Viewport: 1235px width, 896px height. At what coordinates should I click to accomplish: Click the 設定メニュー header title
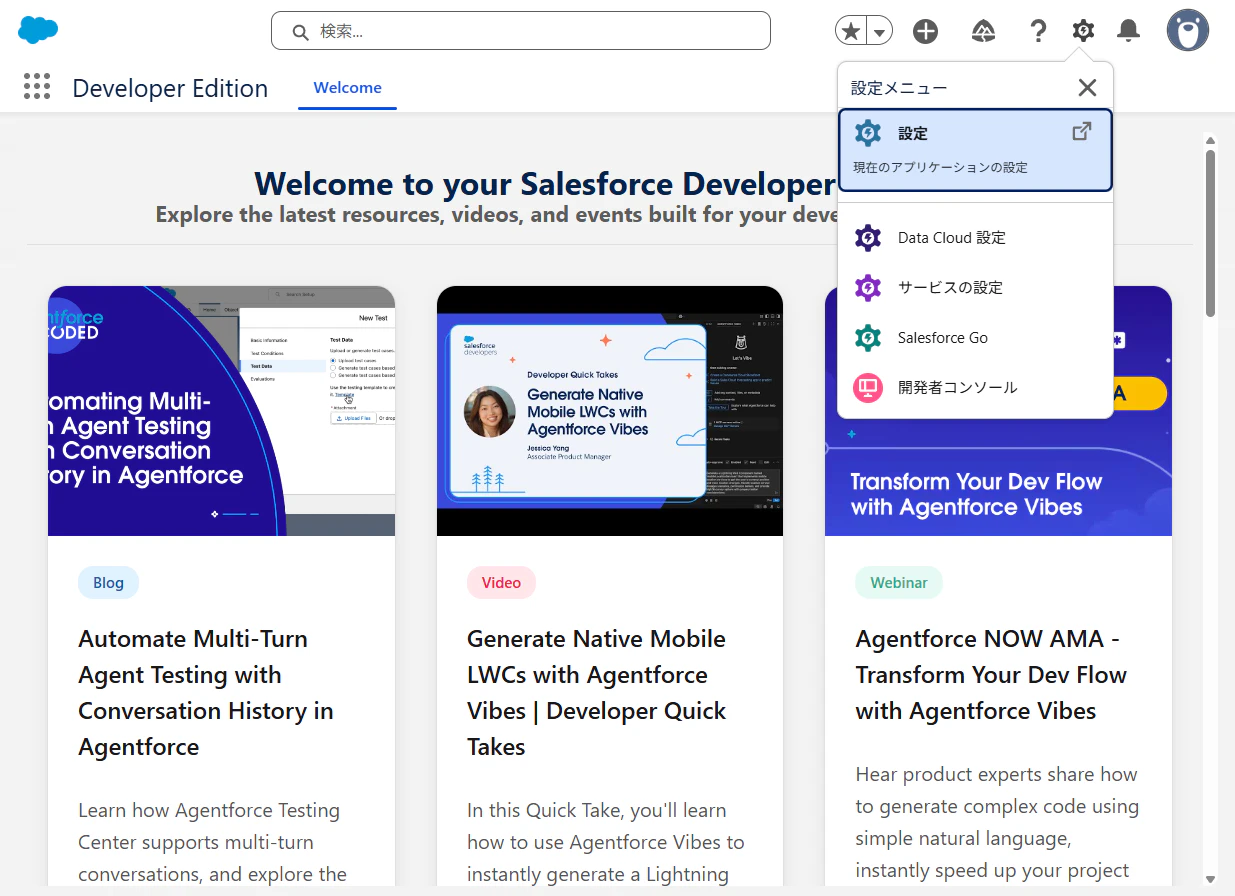click(x=899, y=88)
